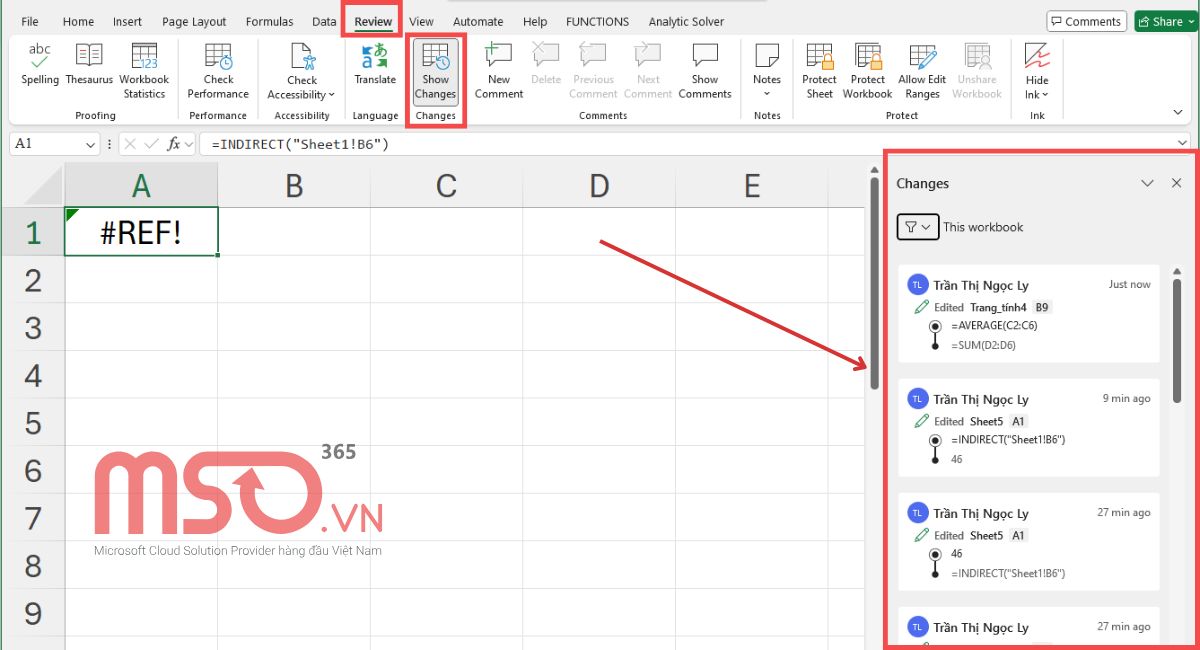Screen dimensions: 1200x650
Task: Click the =SUM(D2:D6) previous value
Action: coord(984,345)
